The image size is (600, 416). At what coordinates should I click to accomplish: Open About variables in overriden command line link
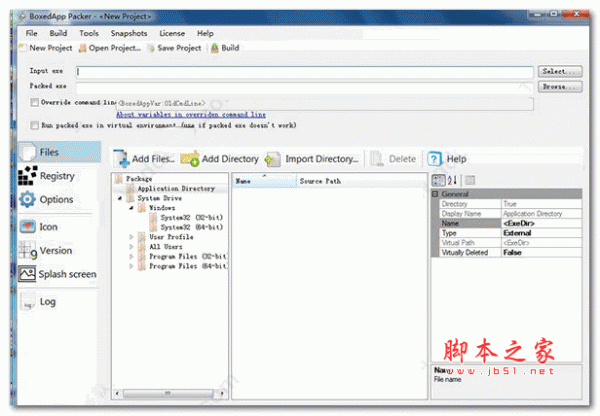point(191,114)
